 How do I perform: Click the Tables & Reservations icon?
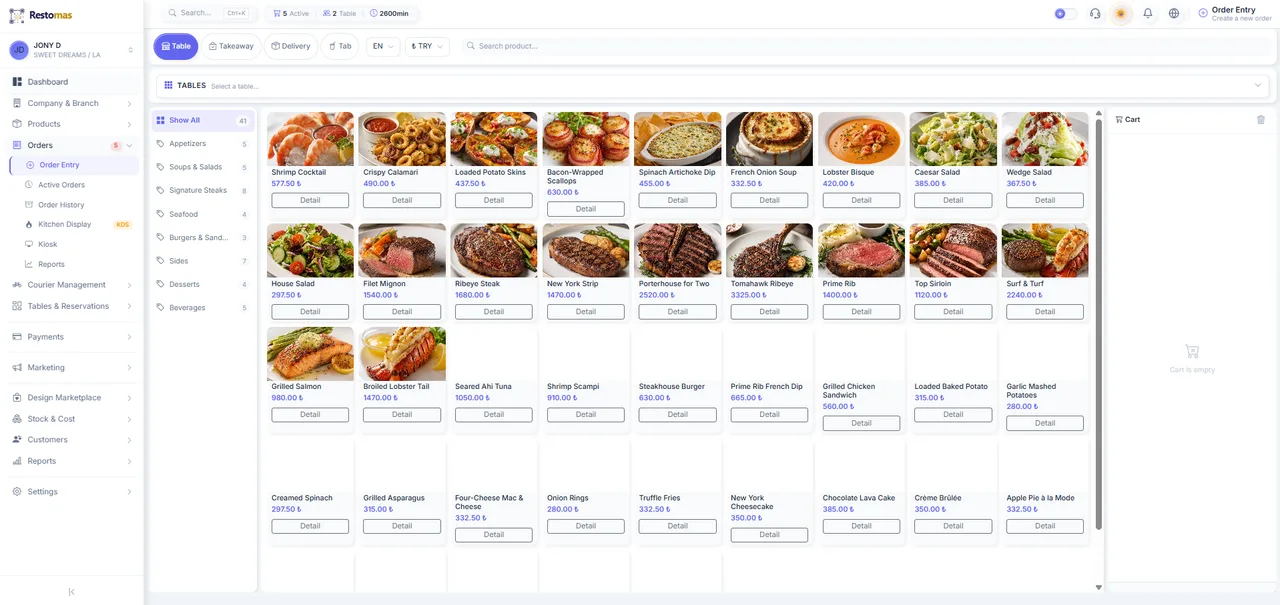(17, 306)
